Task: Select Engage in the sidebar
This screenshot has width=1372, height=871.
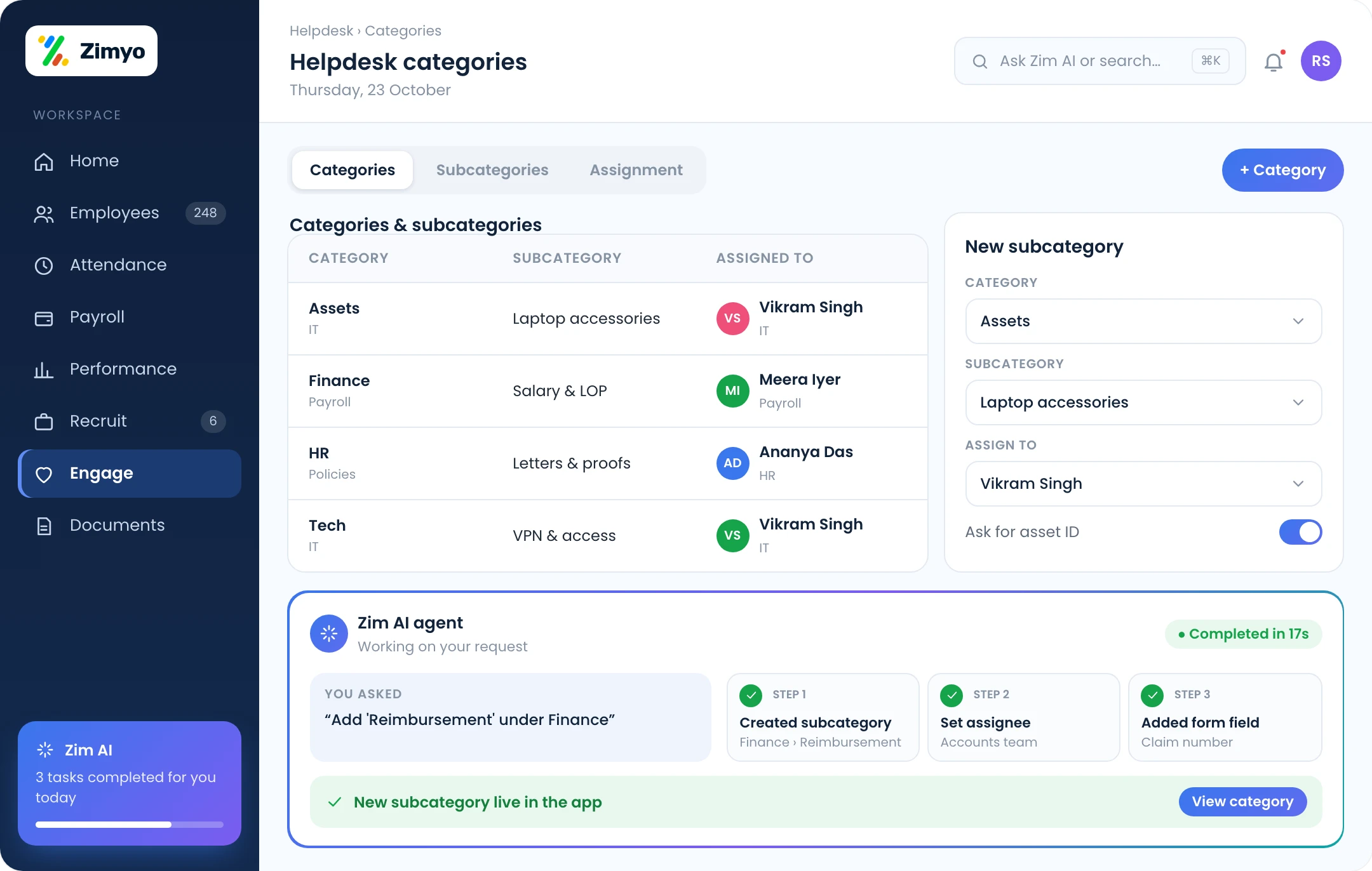Action: 130,474
